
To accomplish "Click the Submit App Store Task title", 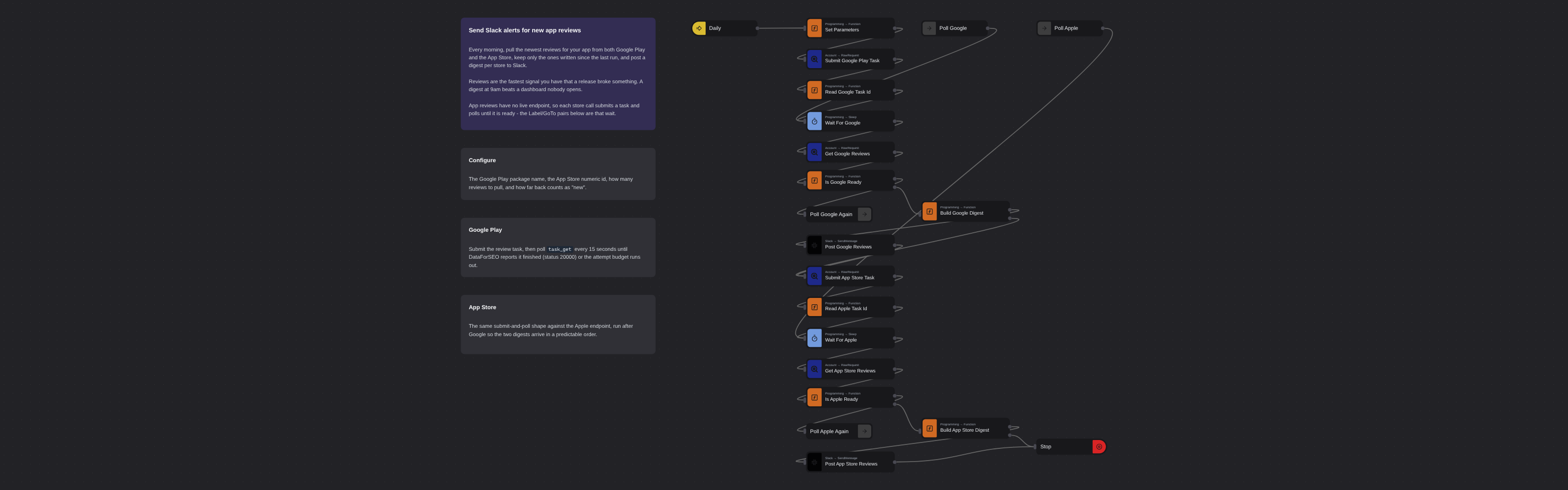I will 849,277.
